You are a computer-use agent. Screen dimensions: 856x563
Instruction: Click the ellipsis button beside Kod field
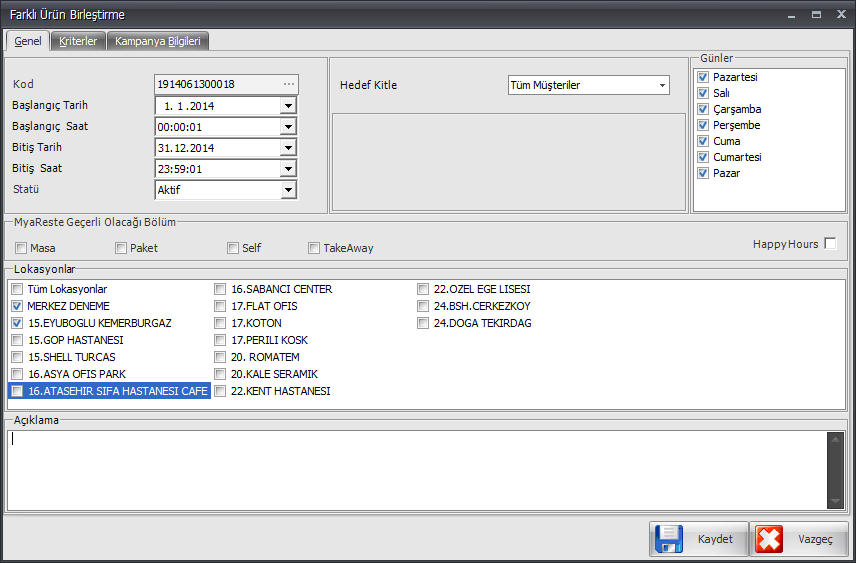pos(289,84)
